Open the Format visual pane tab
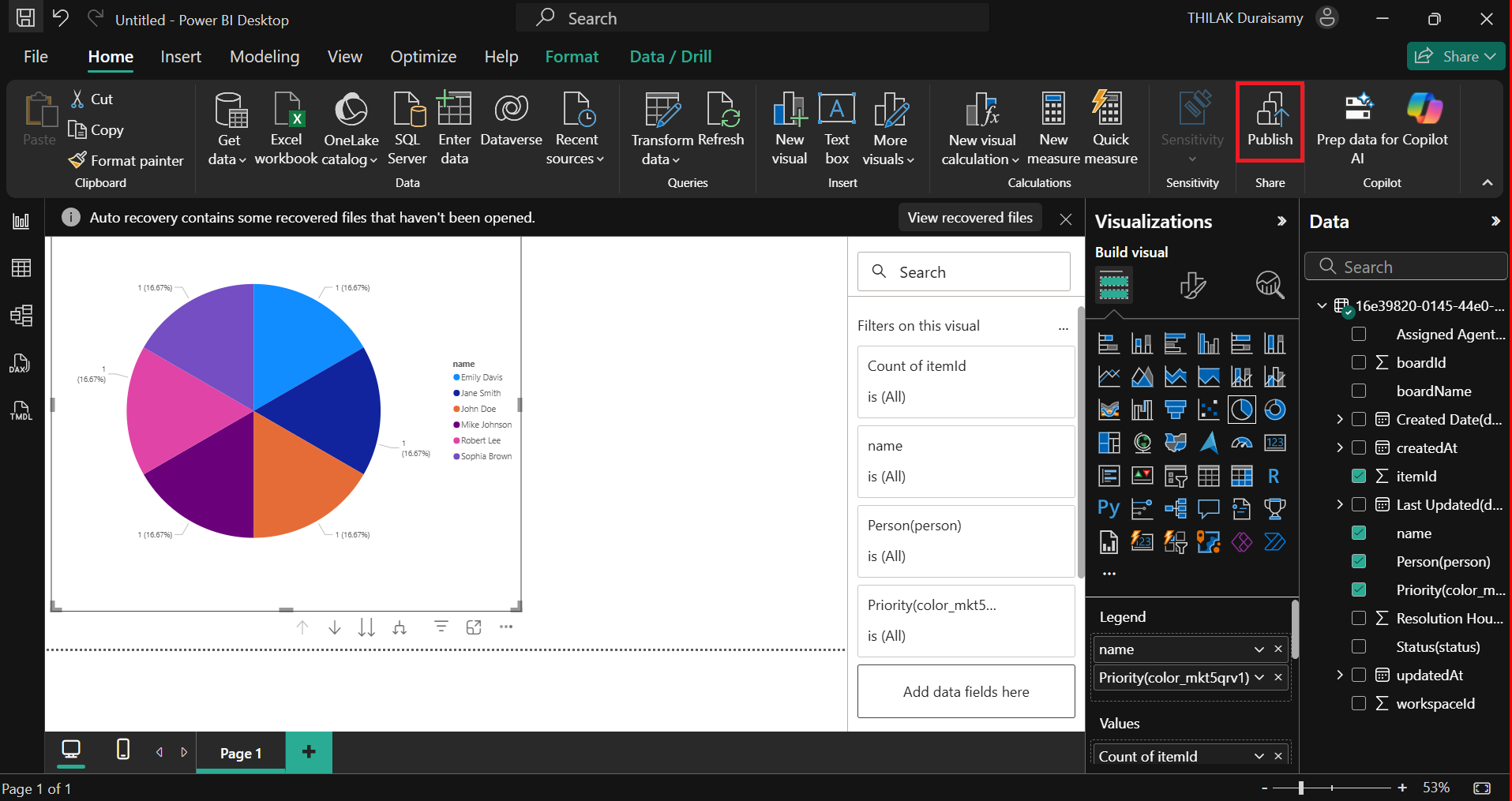This screenshot has height=801, width=1512. pos(1192,285)
